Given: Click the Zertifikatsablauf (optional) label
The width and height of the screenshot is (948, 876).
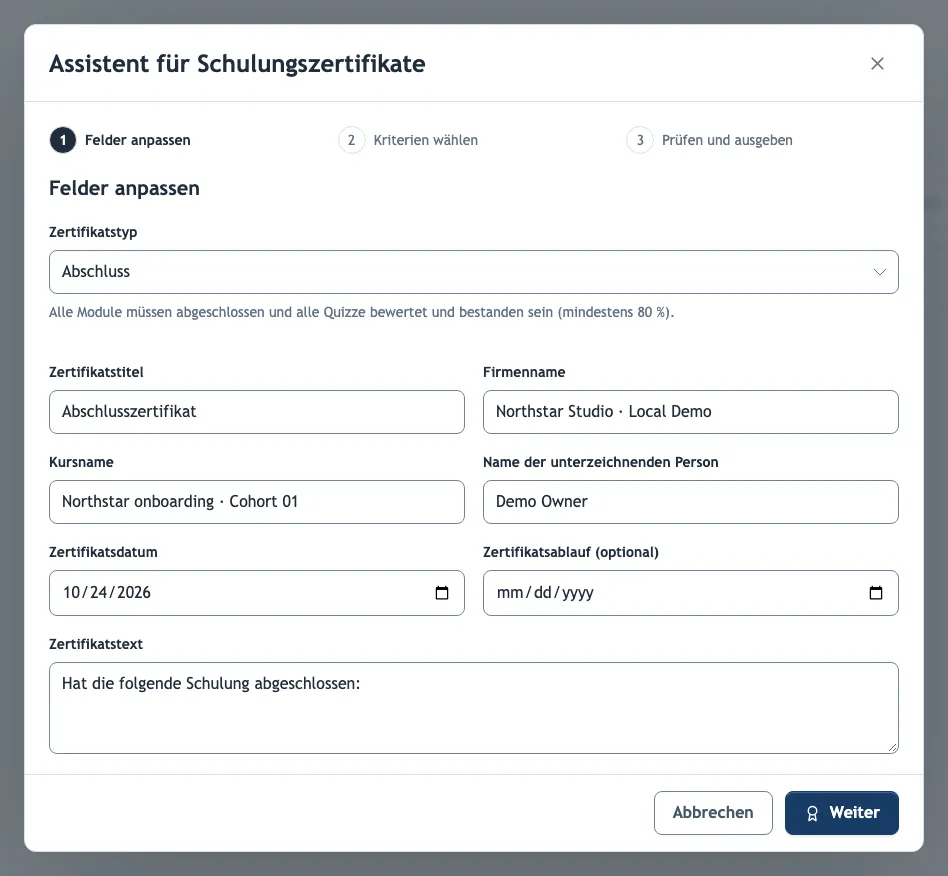Looking at the screenshot, I should coord(571,552).
